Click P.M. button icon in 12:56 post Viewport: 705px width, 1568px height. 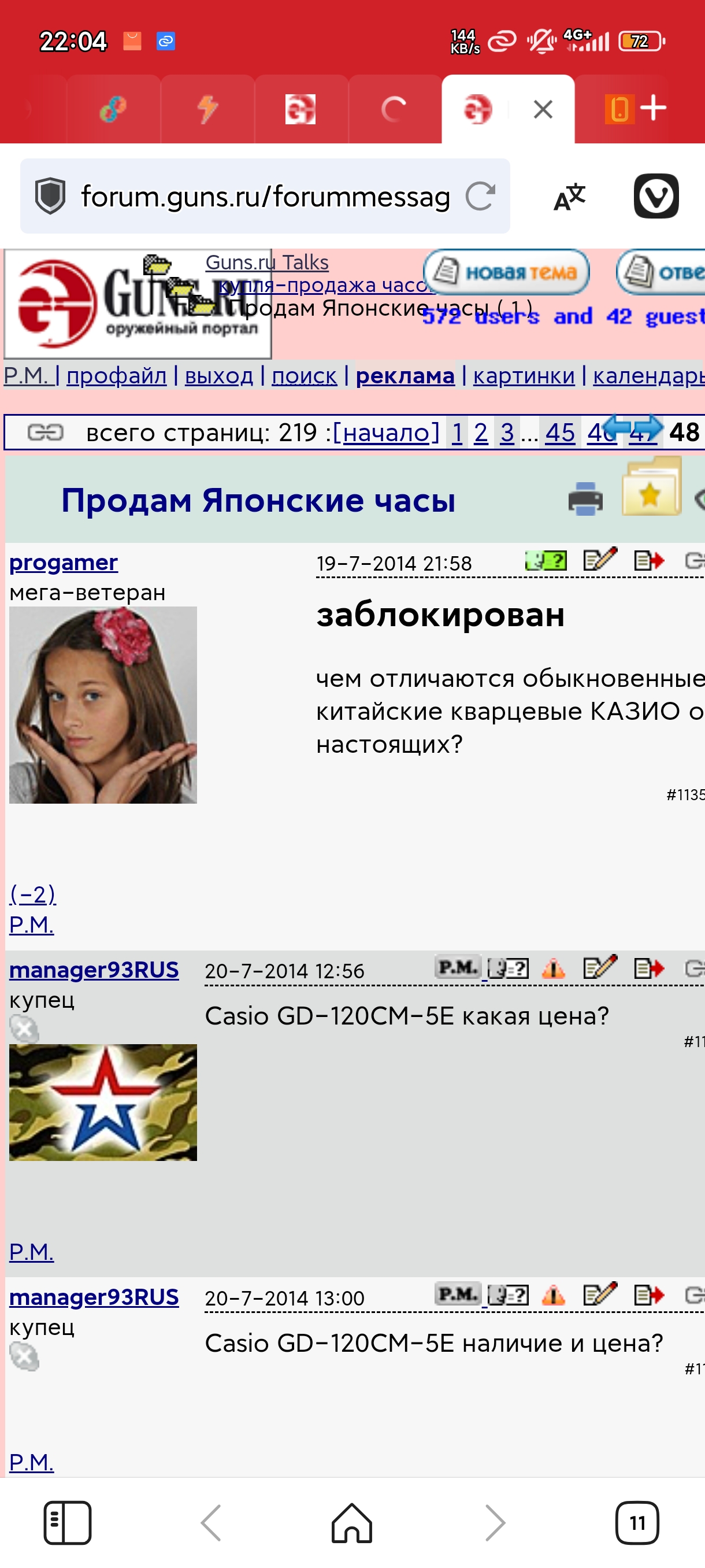(458, 967)
